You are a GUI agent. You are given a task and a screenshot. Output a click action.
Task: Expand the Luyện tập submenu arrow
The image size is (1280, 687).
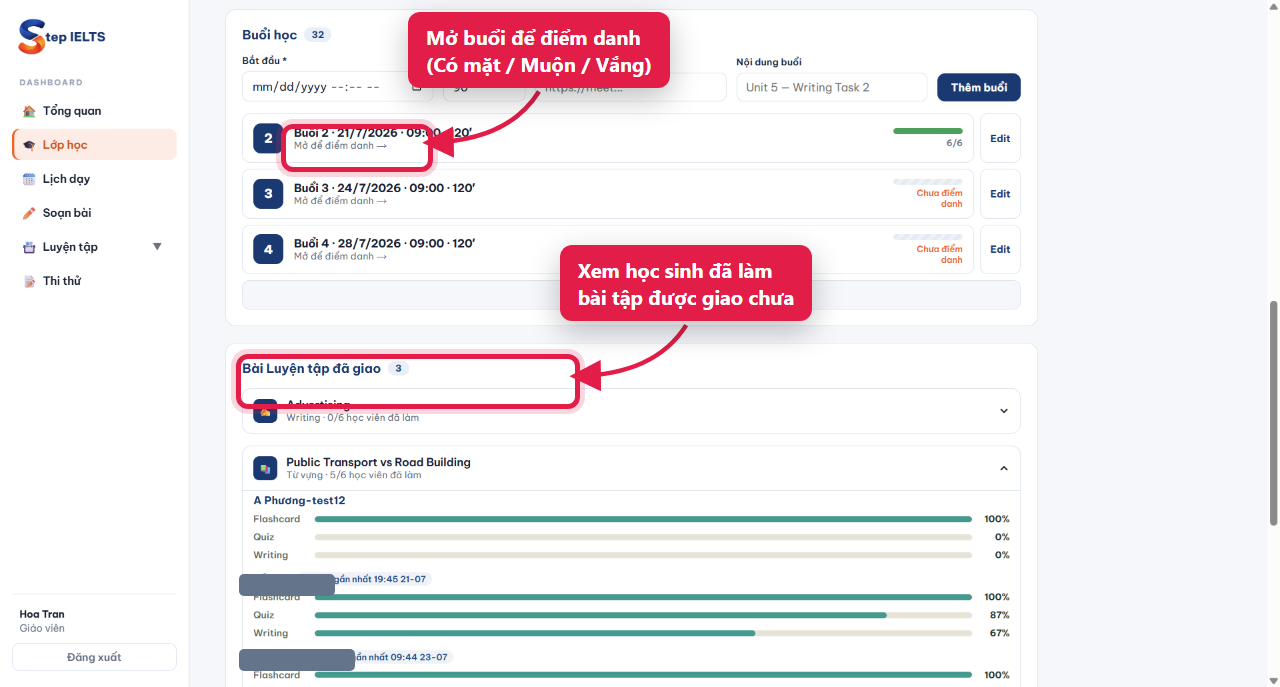(x=157, y=247)
